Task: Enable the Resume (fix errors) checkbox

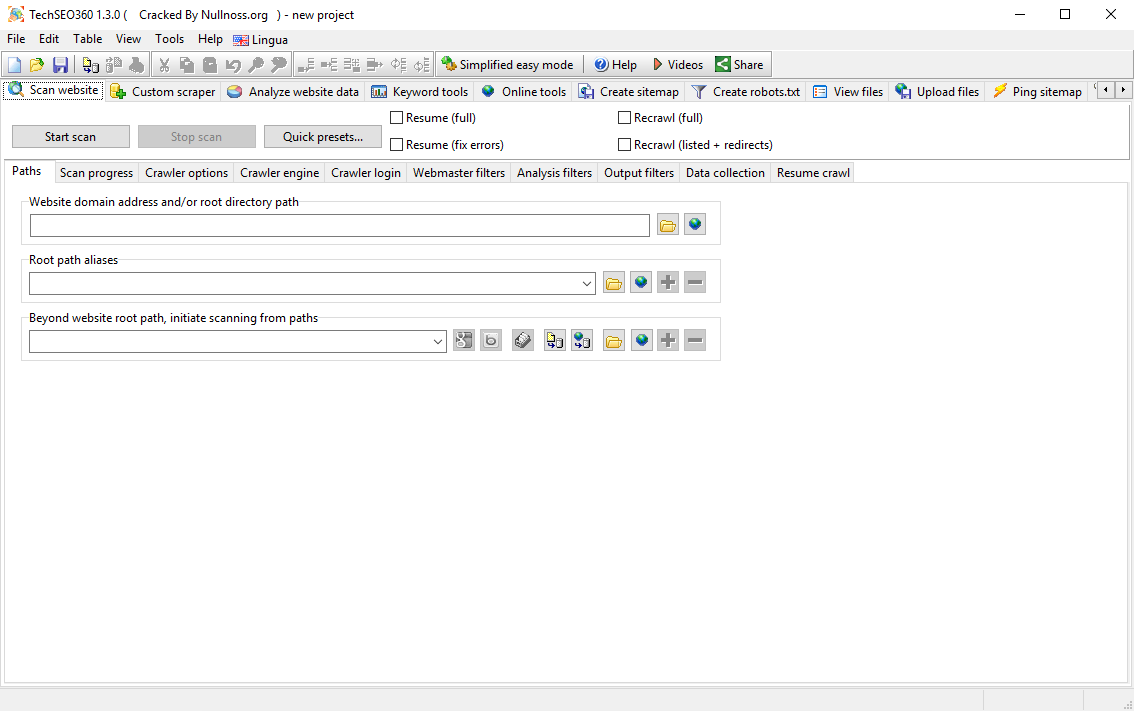Action: point(396,145)
